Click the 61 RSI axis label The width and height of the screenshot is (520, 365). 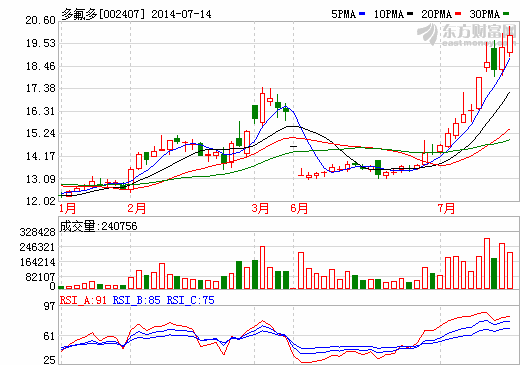[x=49, y=336]
